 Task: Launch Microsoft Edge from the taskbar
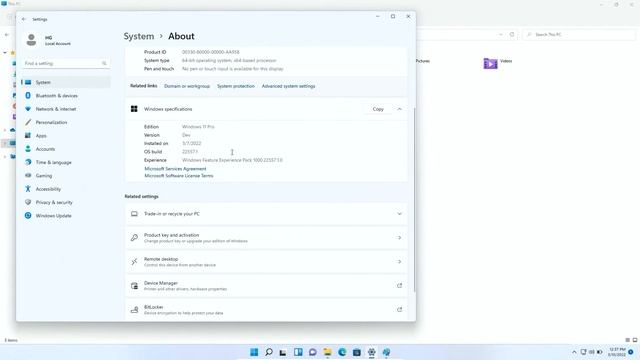pyautogui.click(x=342, y=352)
